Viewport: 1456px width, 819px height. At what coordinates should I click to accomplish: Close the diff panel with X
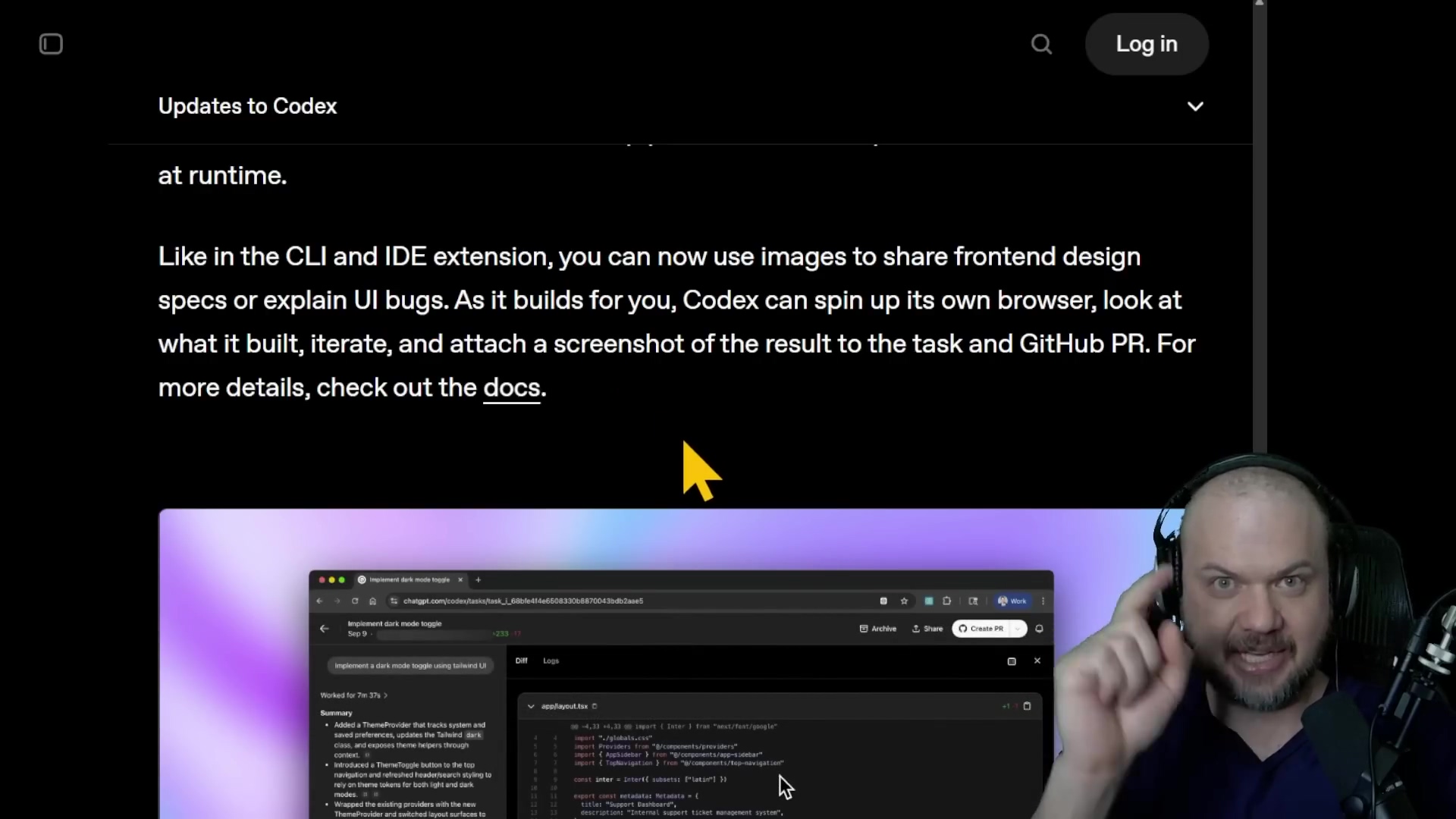coord(1037,661)
